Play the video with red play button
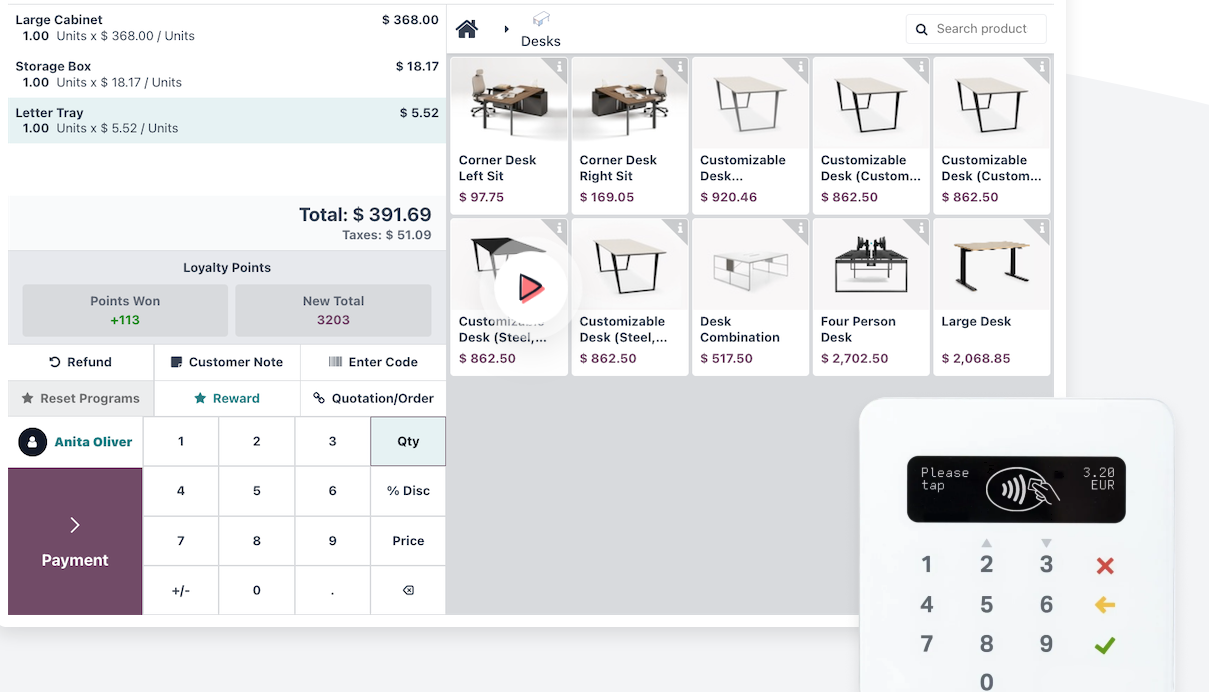The width and height of the screenshot is (1209, 692). (530, 288)
